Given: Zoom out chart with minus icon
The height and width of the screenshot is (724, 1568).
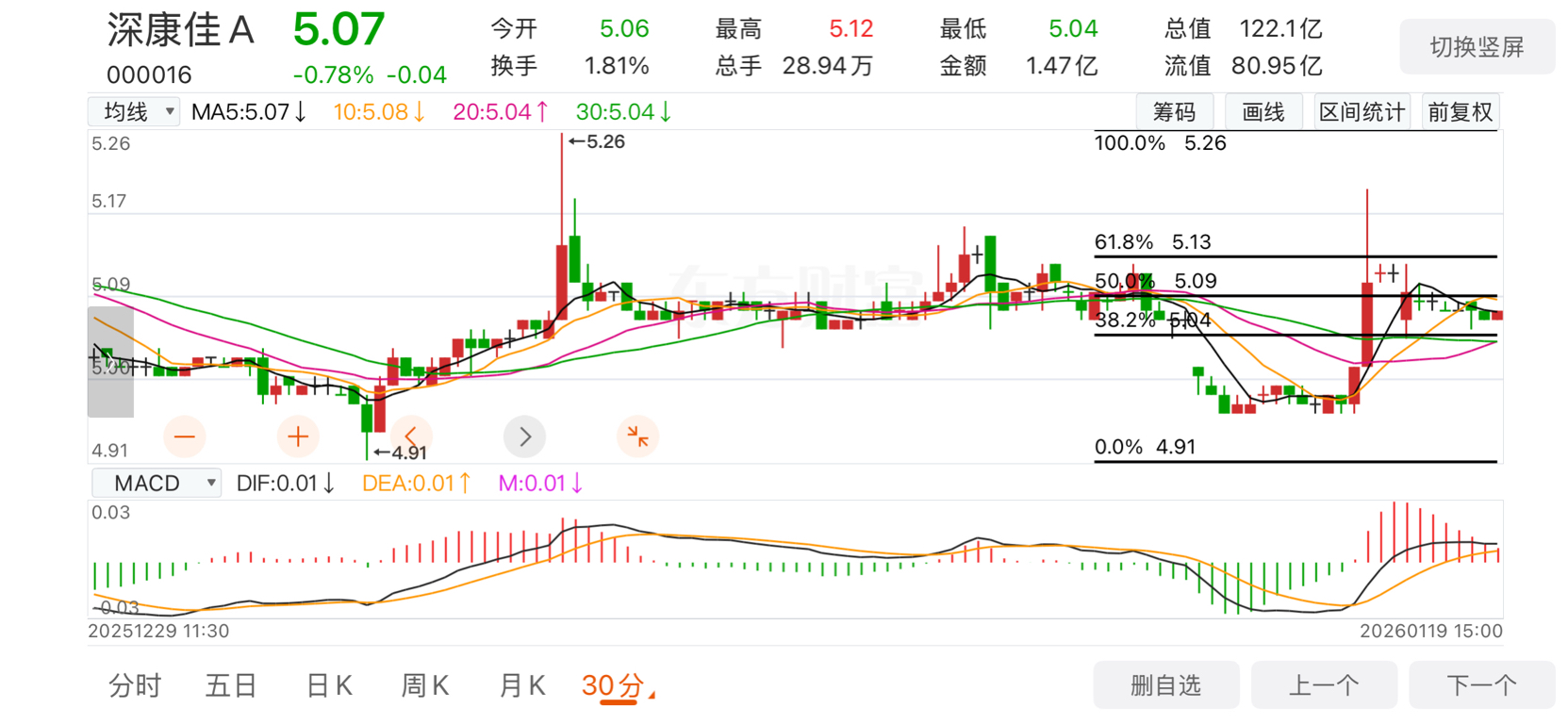Looking at the screenshot, I should point(184,436).
